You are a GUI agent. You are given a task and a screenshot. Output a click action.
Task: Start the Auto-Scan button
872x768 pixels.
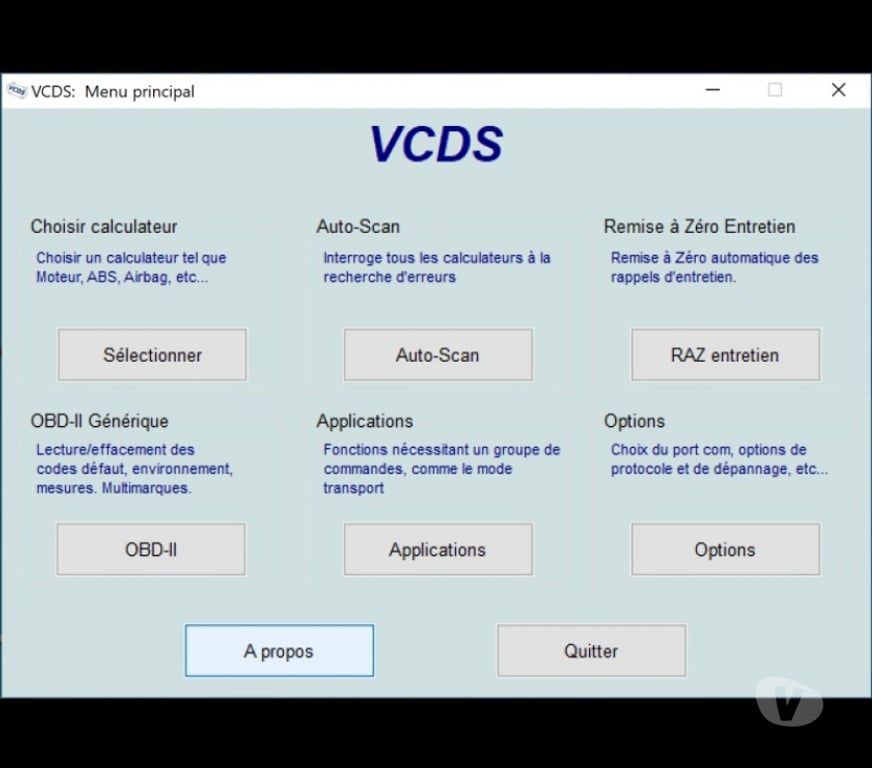click(x=438, y=355)
